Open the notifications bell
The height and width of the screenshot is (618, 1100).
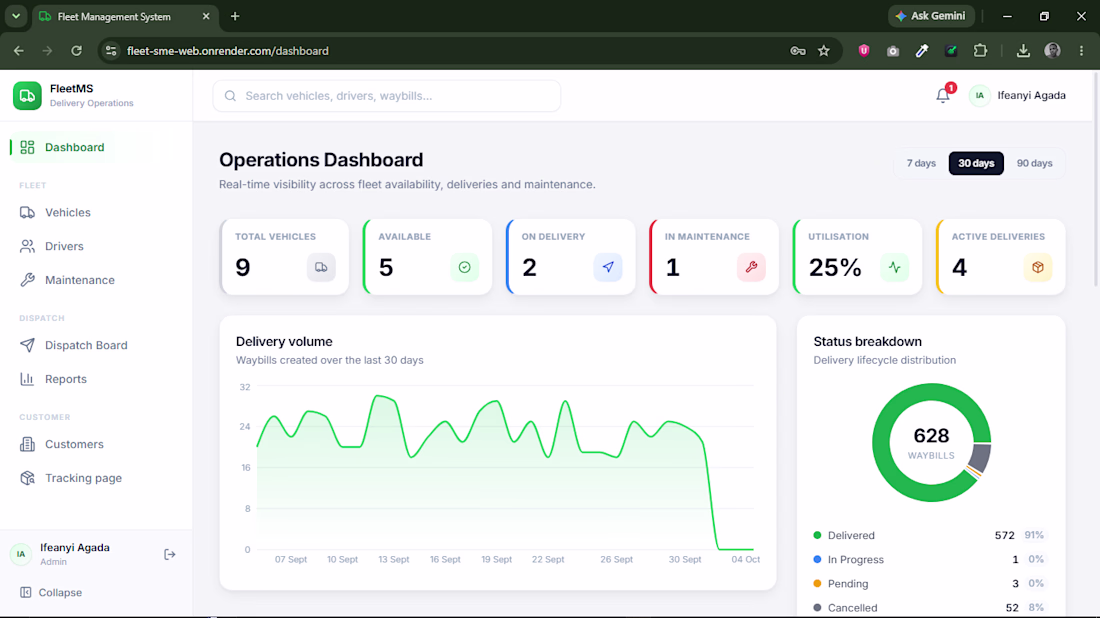(x=943, y=95)
